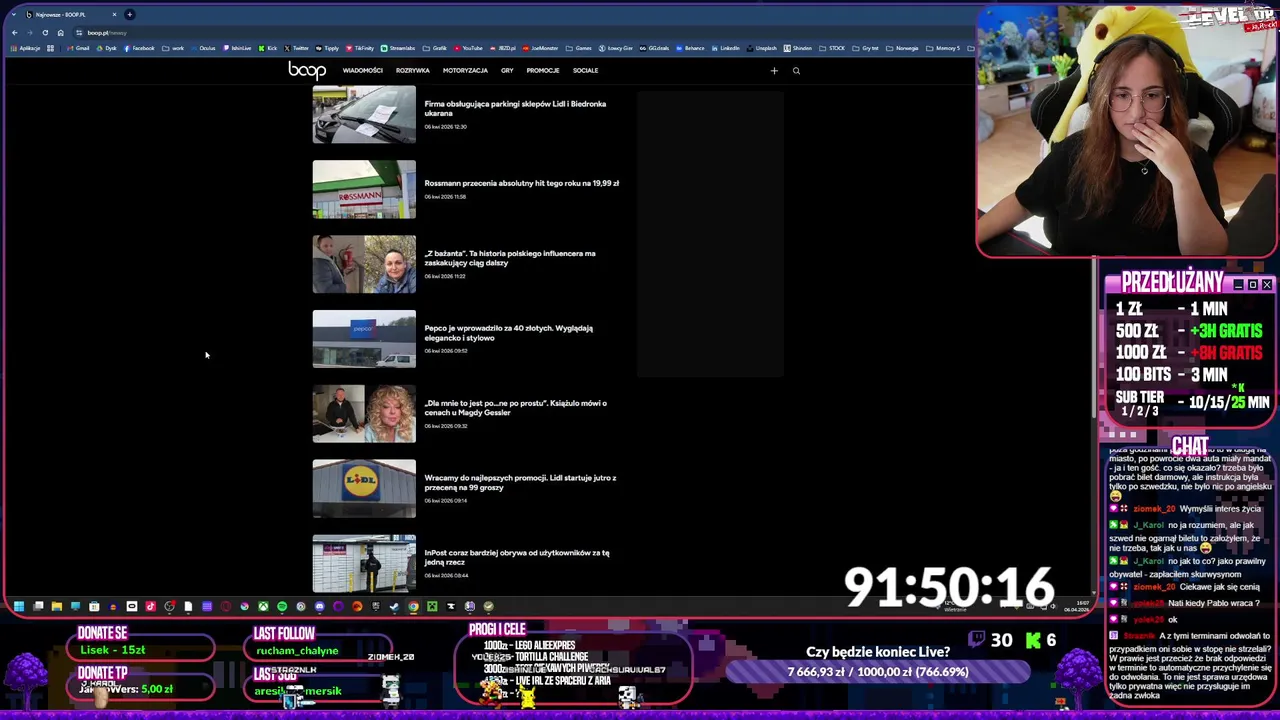Open the JoeMonster bookmark

point(540,48)
